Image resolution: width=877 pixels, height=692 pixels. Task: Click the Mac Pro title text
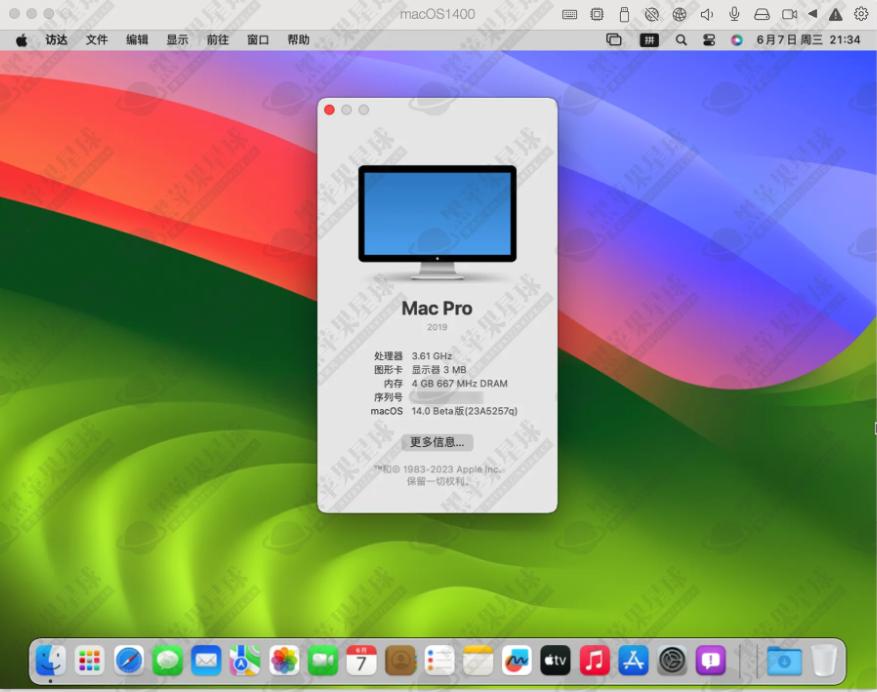point(437,308)
